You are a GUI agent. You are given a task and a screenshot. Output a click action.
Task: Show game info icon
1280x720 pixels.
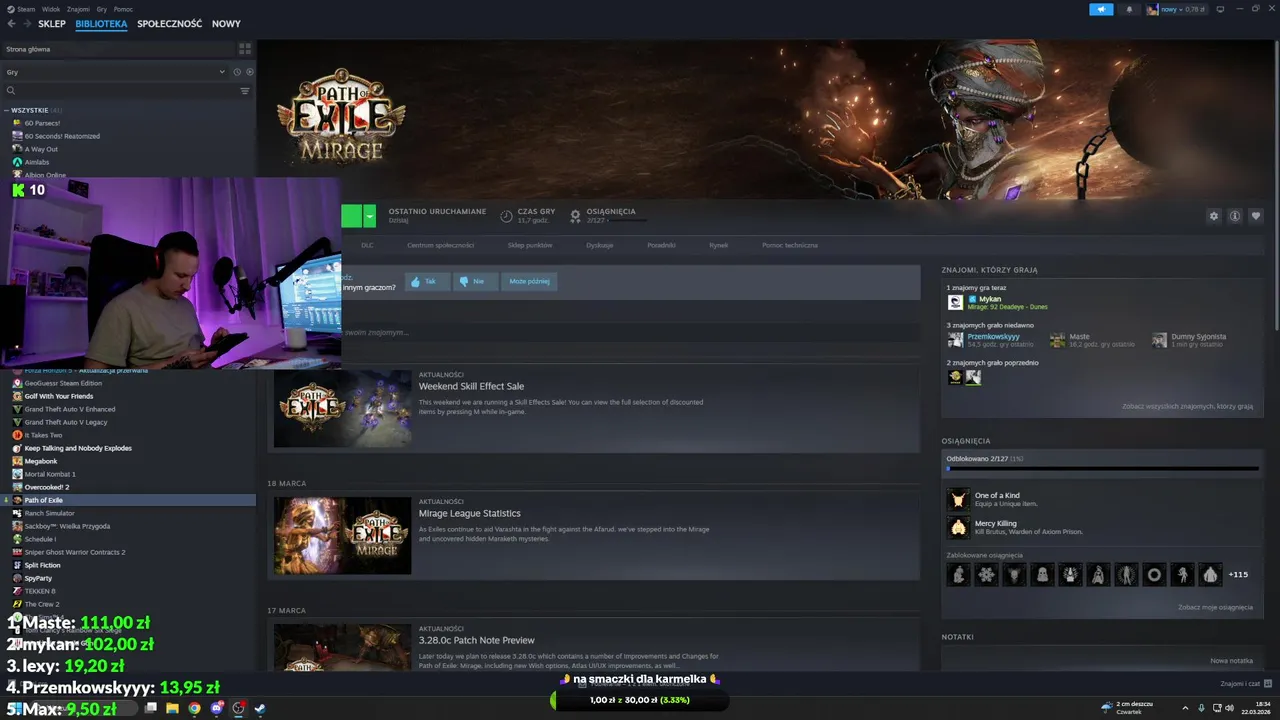tap(1235, 216)
